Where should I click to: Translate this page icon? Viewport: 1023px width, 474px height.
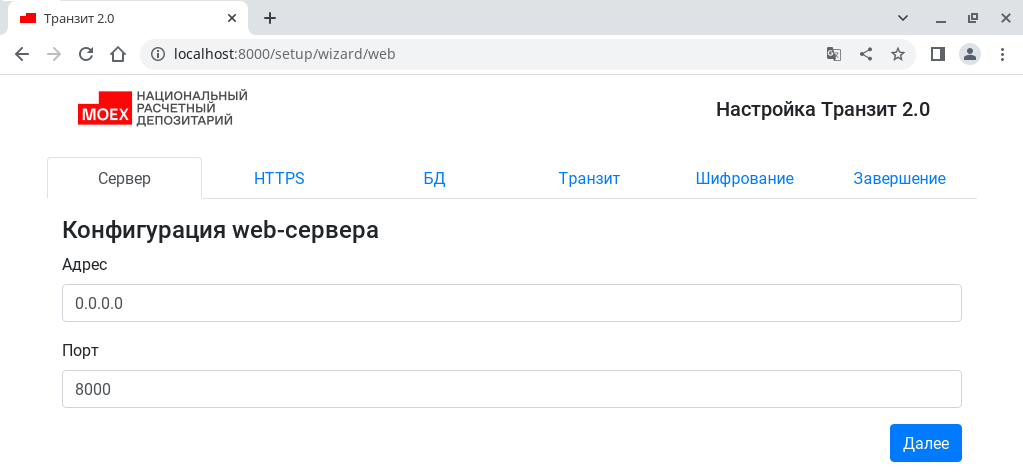pyautogui.click(x=834, y=54)
